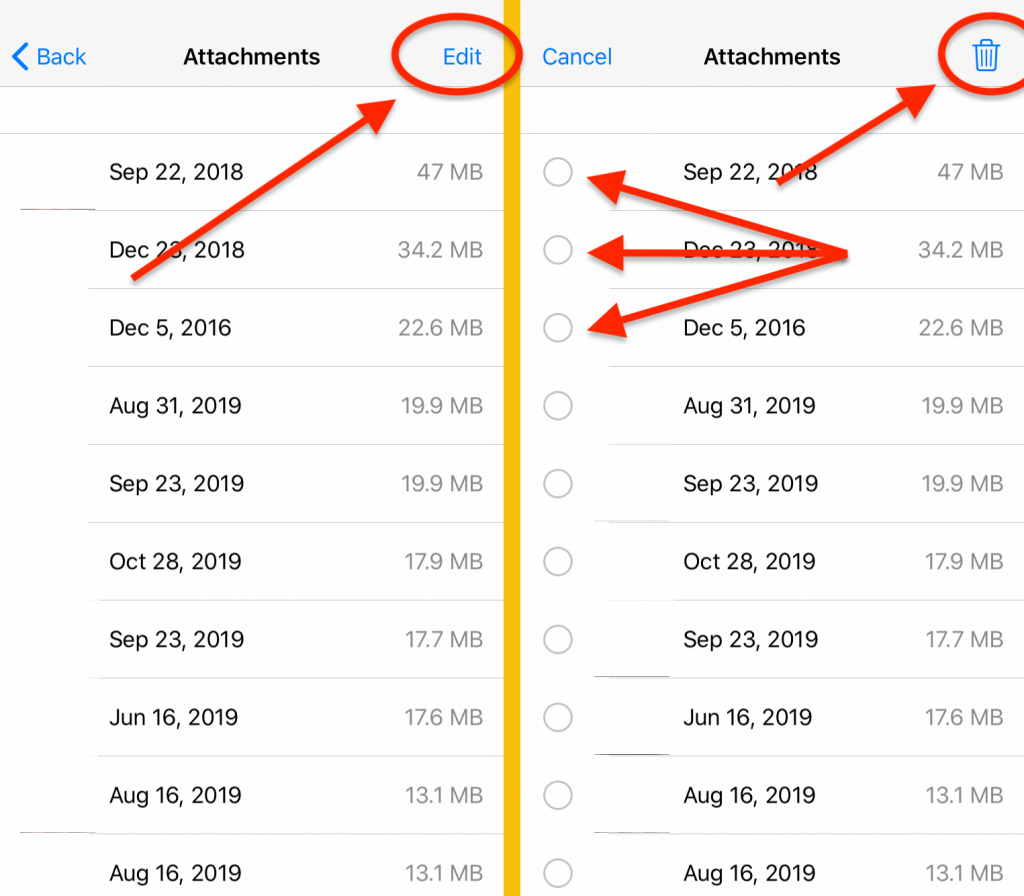Select the circle beside Aug 31, 2019
This screenshot has height=896, width=1024.
(x=558, y=406)
